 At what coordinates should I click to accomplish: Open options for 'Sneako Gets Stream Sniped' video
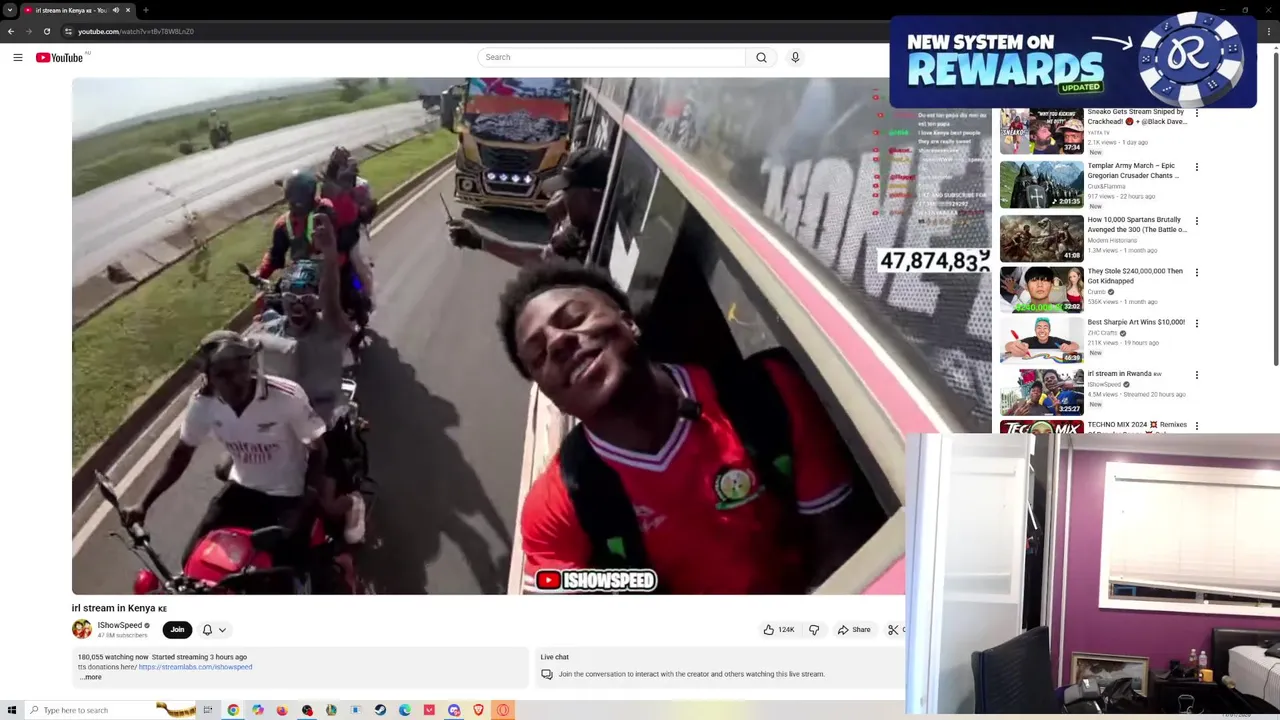pos(1196,113)
